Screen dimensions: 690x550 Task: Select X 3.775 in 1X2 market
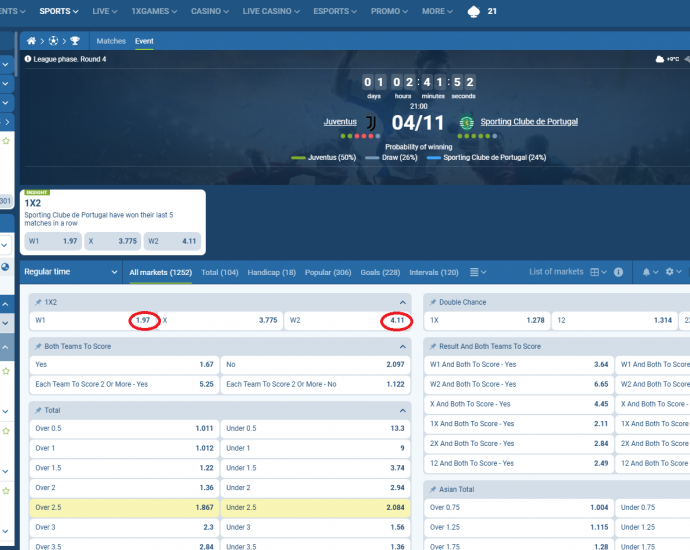[220, 320]
